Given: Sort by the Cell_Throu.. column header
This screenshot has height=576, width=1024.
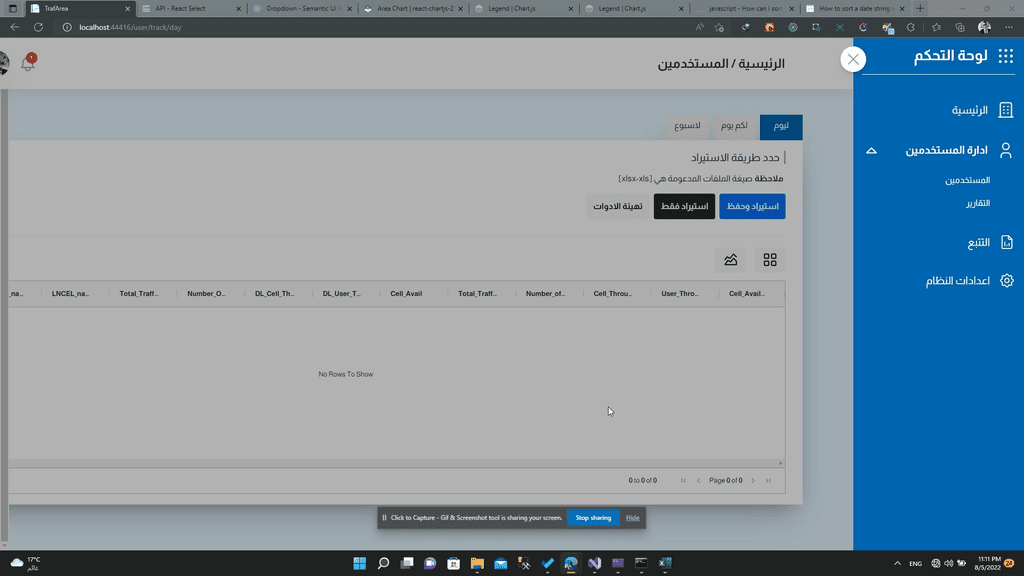Looking at the screenshot, I should click(613, 294).
